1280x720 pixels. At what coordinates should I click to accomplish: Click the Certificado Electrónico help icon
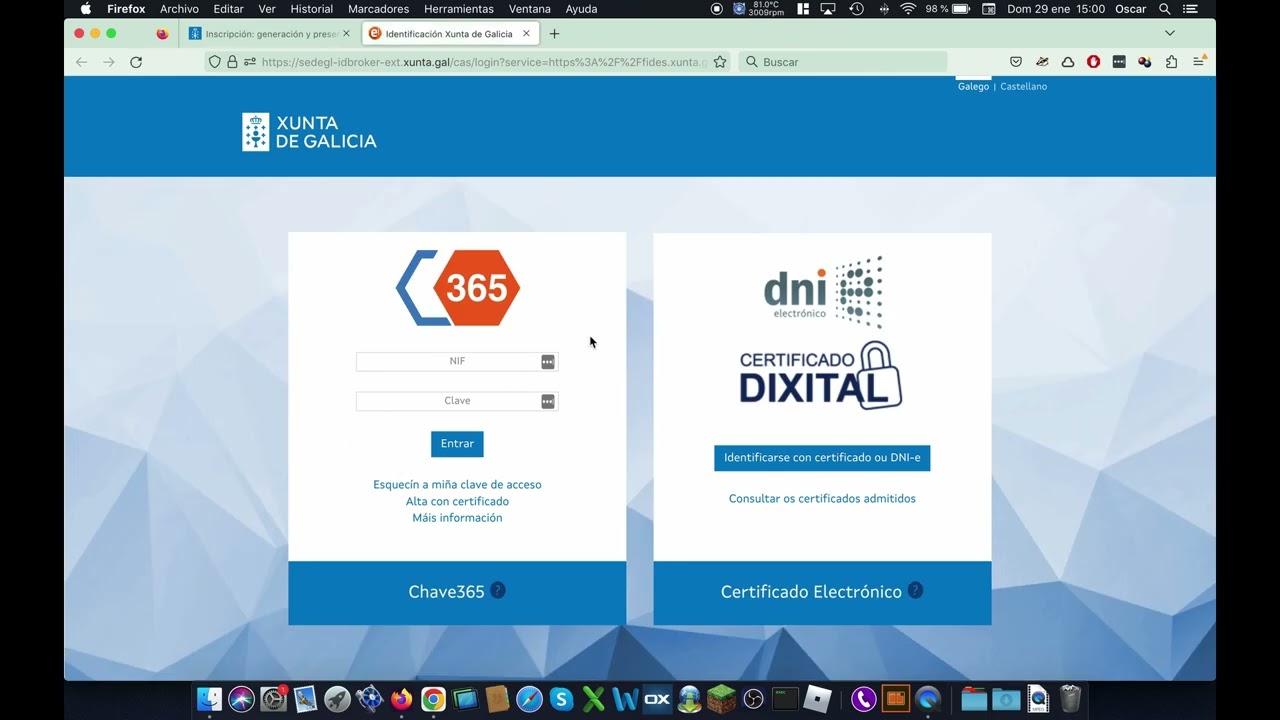pos(915,590)
